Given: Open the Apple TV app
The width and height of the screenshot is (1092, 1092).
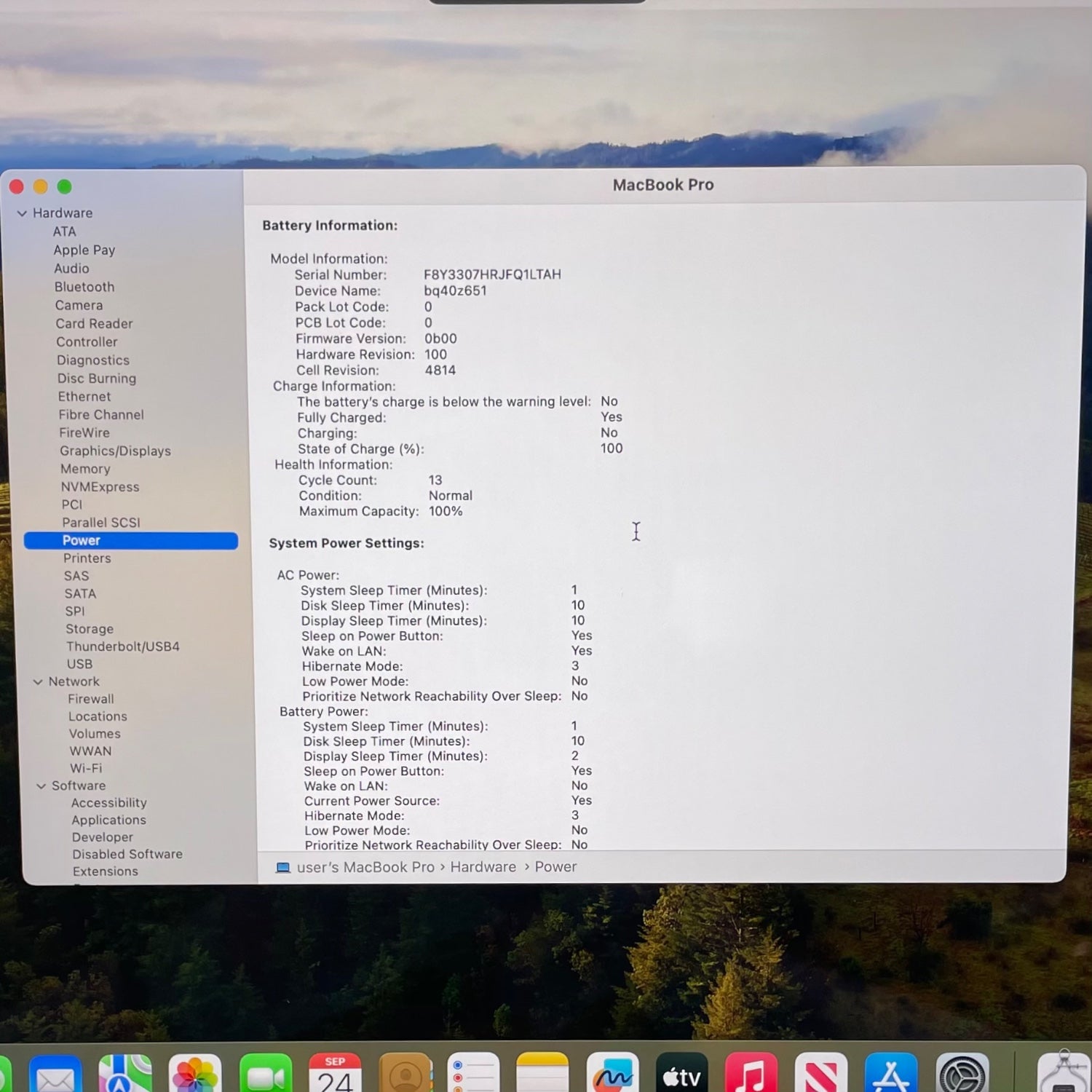Looking at the screenshot, I should tap(681, 1075).
